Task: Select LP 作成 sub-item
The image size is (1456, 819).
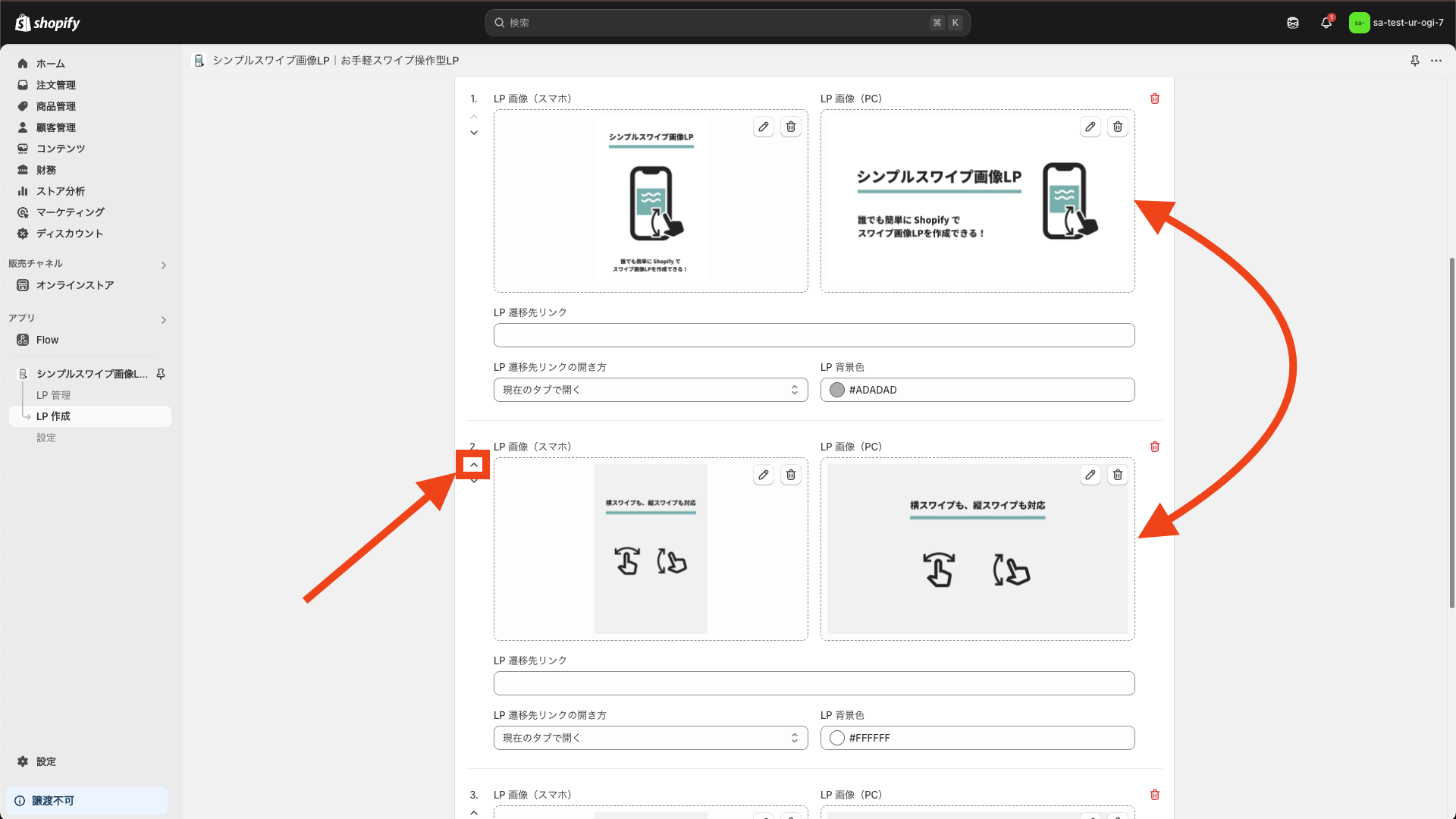Action: click(x=89, y=416)
